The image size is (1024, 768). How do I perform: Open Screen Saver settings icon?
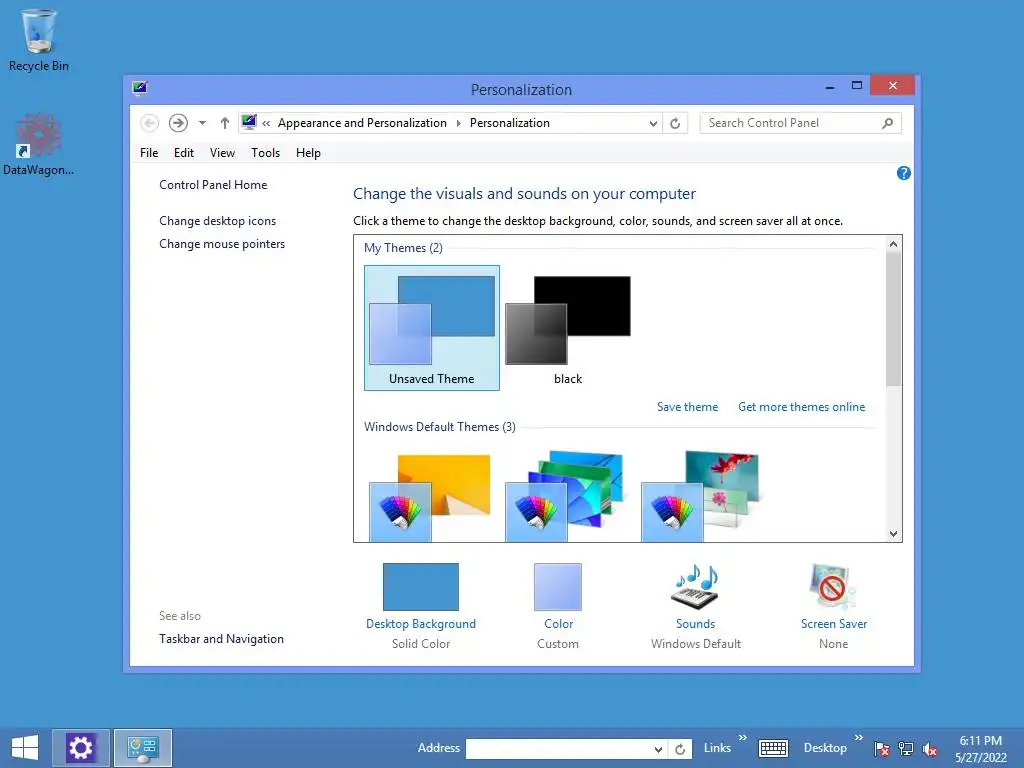pyautogui.click(x=833, y=586)
